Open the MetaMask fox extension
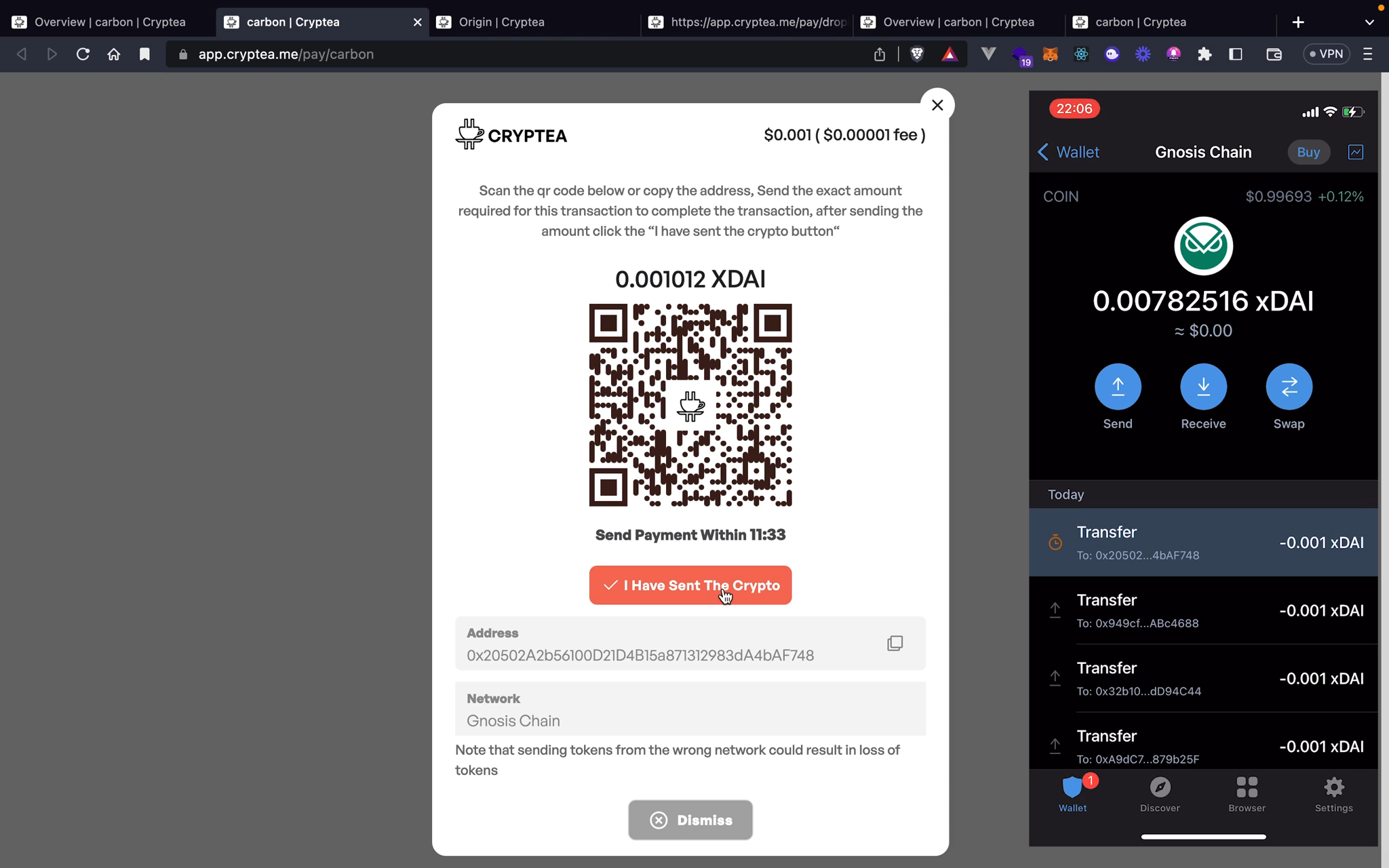 tap(1050, 54)
